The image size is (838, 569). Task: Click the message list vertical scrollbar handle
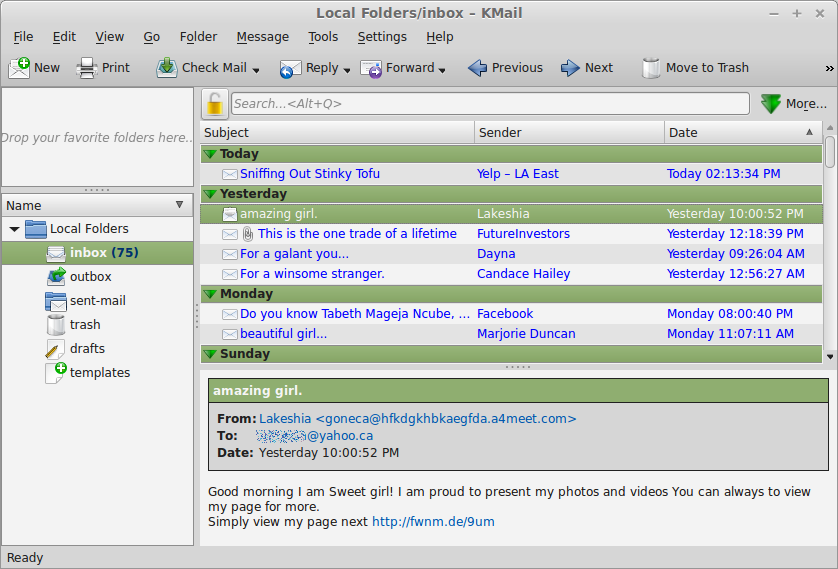(x=829, y=152)
